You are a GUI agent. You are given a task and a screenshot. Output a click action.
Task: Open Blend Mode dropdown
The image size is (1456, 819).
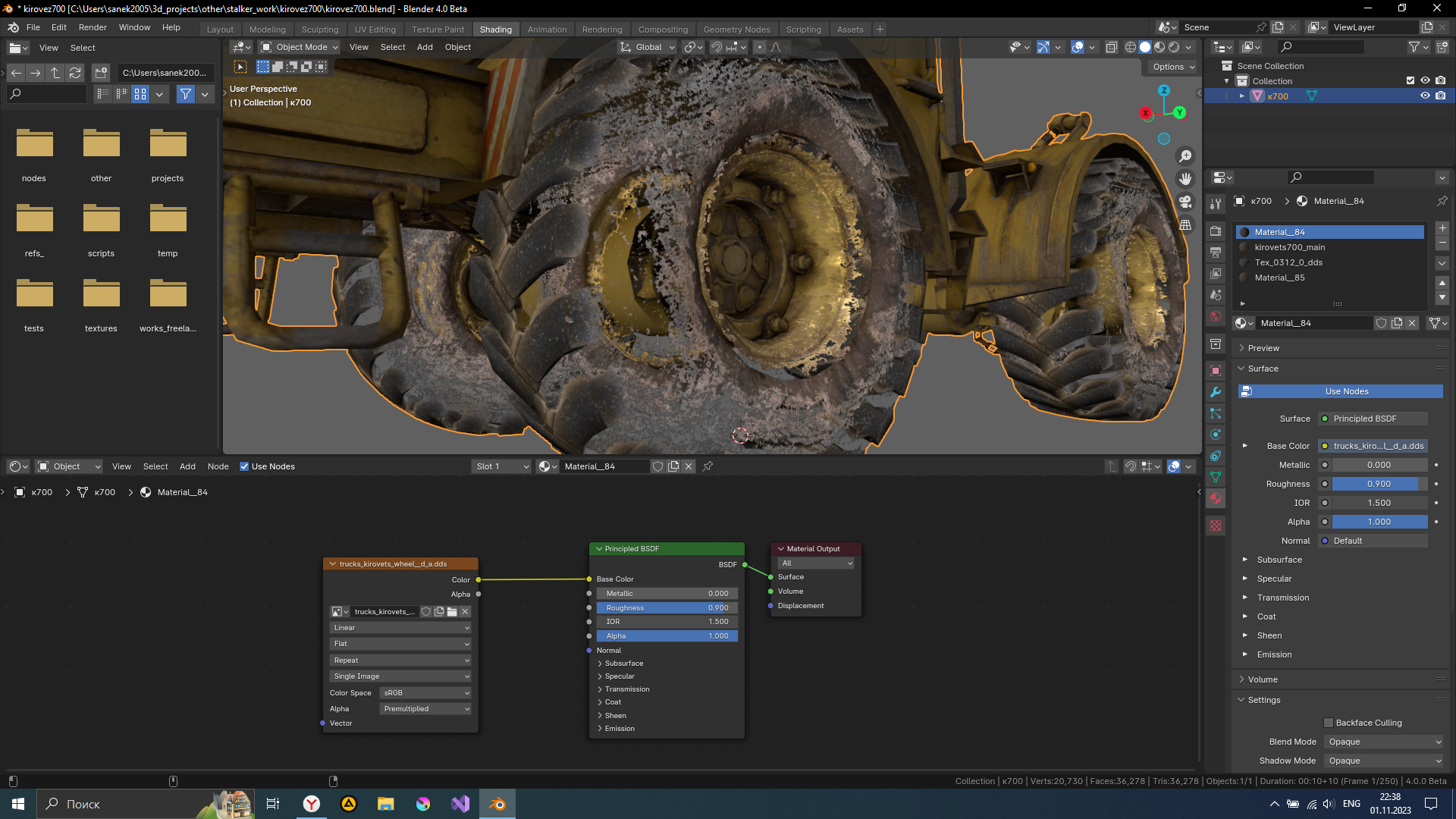pyautogui.click(x=1385, y=742)
